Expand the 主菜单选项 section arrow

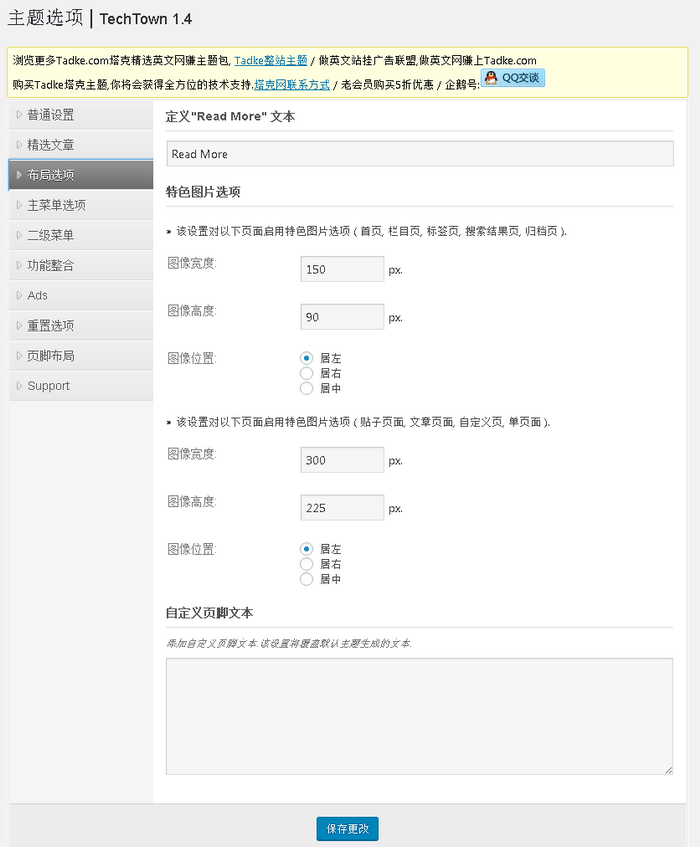(x=19, y=205)
